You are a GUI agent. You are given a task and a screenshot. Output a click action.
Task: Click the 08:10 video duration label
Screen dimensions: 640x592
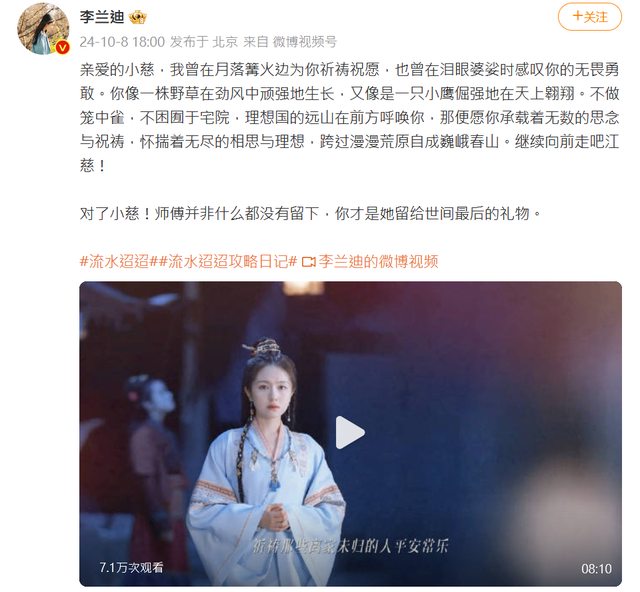click(x=596, y=568)
